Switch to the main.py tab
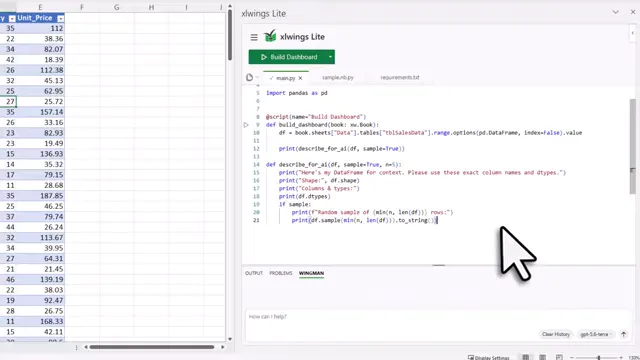Screen dimensions: 640x360 coord(285,78)
